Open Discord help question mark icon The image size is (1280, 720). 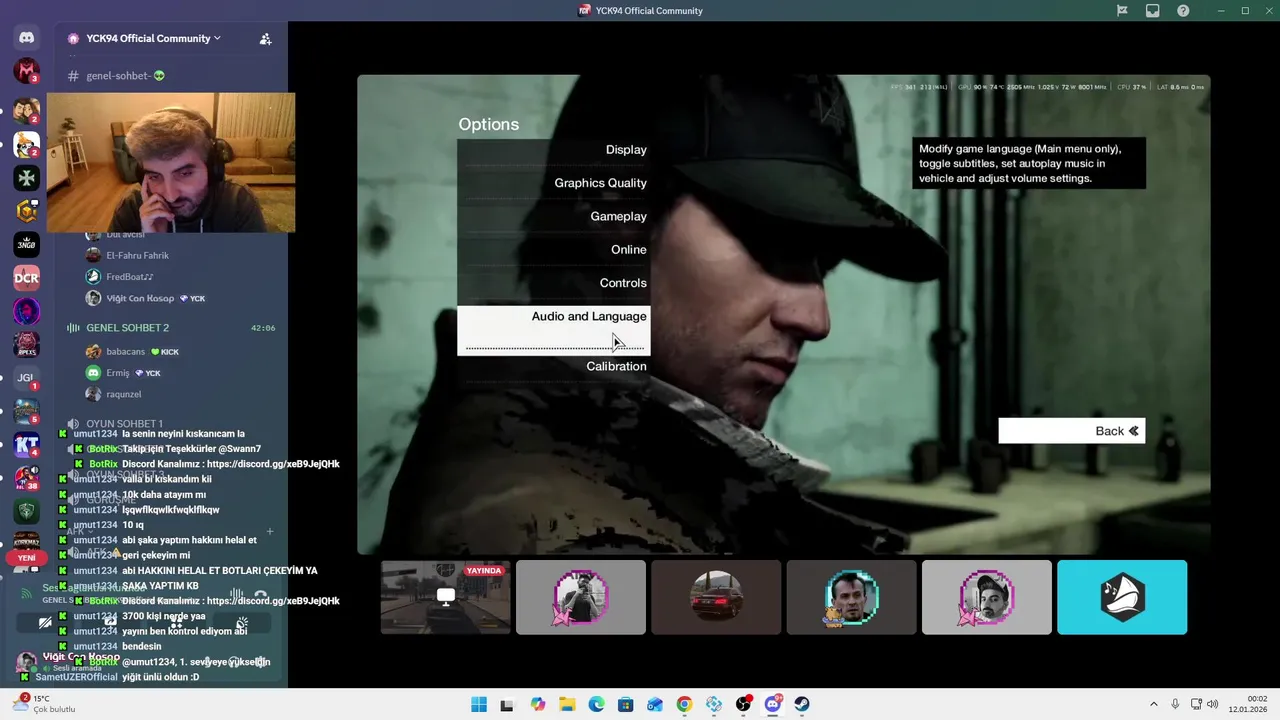tap(1183, 11)
